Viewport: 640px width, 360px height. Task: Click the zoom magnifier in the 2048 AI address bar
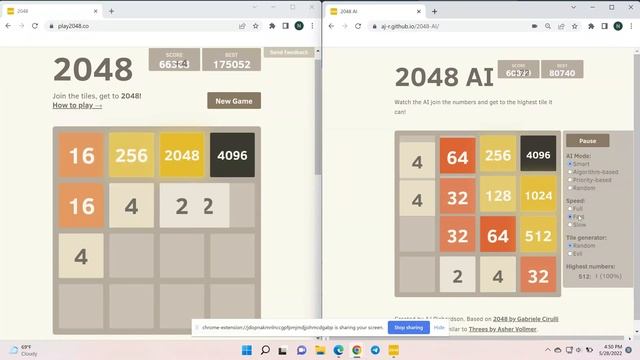[548, 26]
